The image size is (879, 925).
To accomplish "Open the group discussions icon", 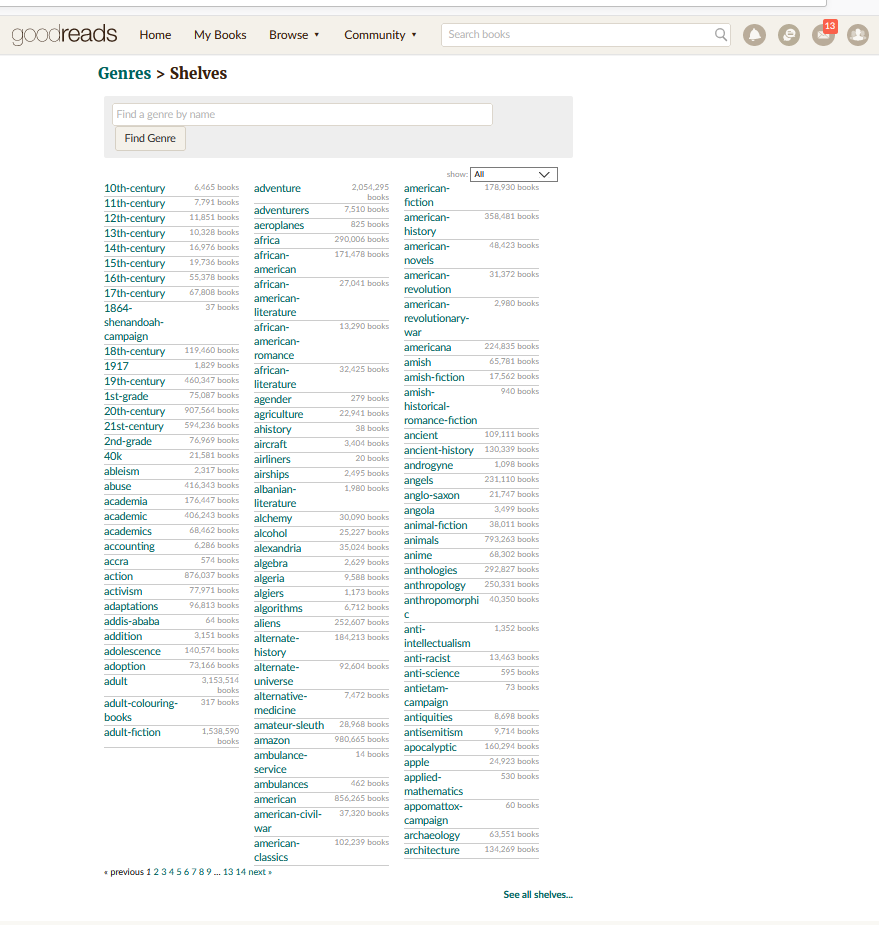I will 789,35.
